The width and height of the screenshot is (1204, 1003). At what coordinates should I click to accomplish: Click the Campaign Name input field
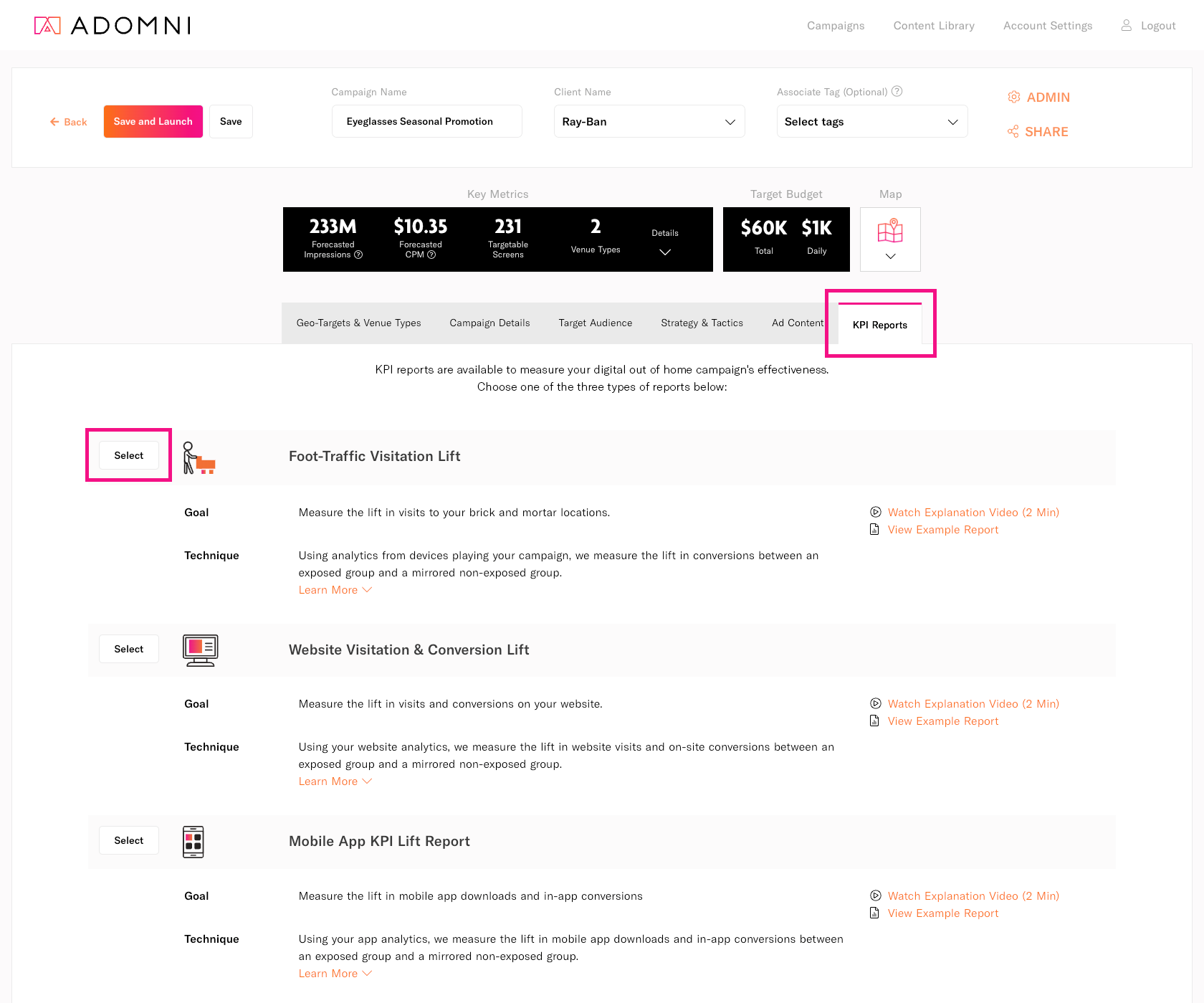click(x=426, y=122)
